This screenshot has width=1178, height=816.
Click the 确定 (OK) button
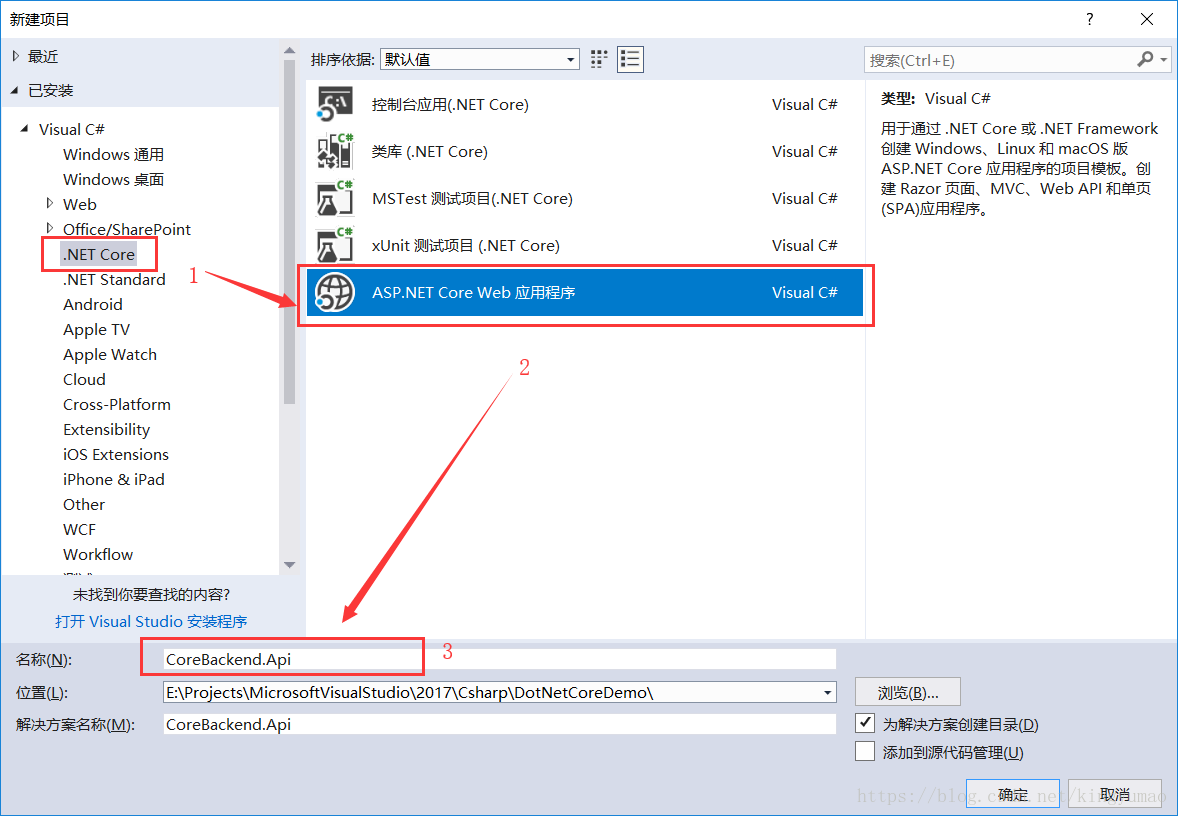1013,794
